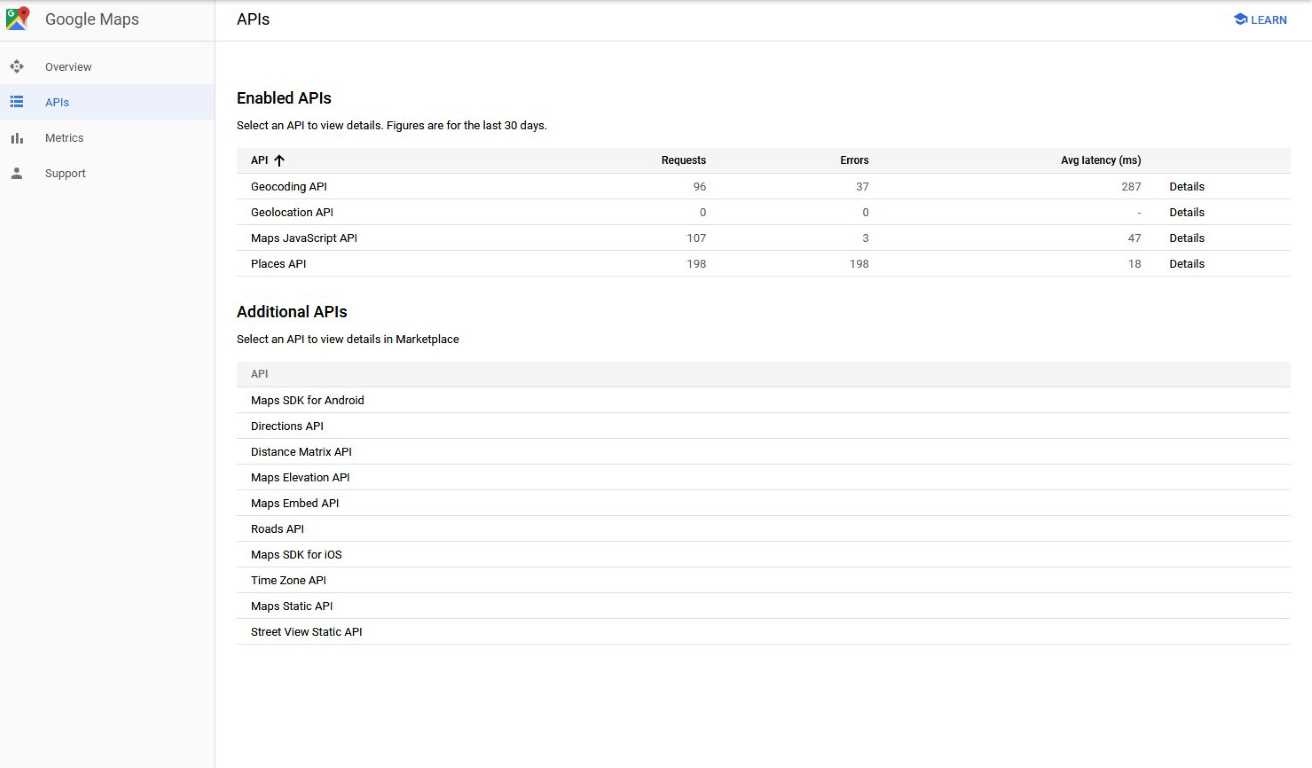Click the Geocoding requests value 96

pyautogui.click(x=699, y=187)
